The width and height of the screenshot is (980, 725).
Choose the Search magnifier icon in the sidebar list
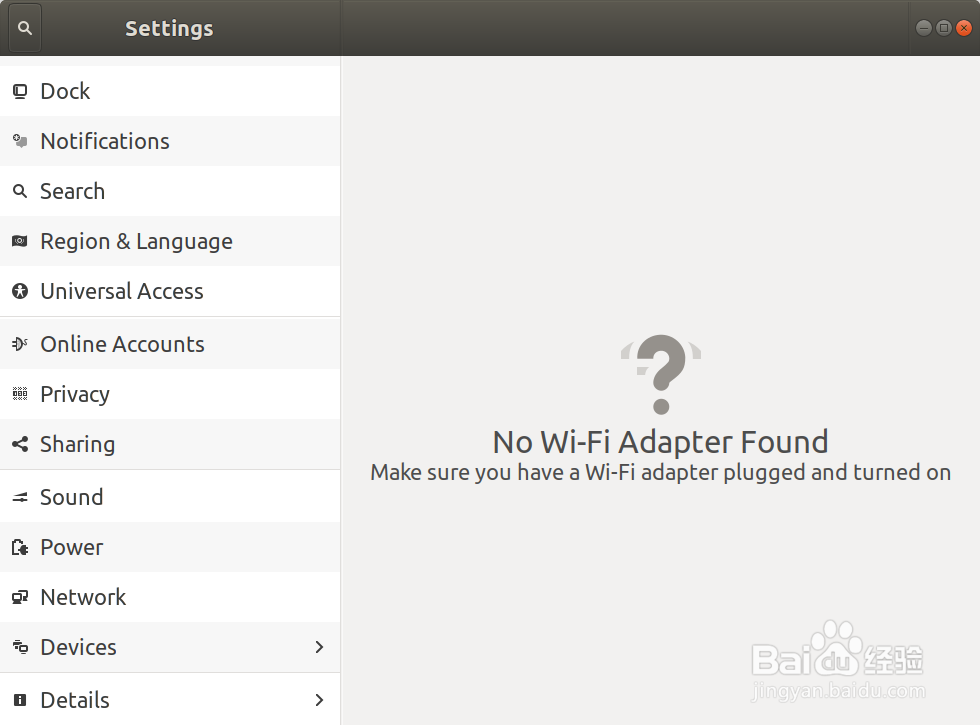tap(20, 191)
